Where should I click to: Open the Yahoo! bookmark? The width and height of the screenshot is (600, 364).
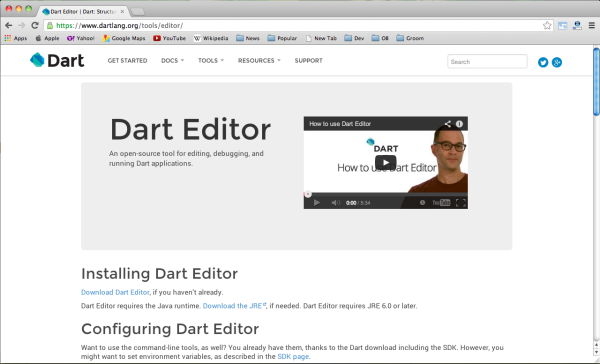click(80, 38)
